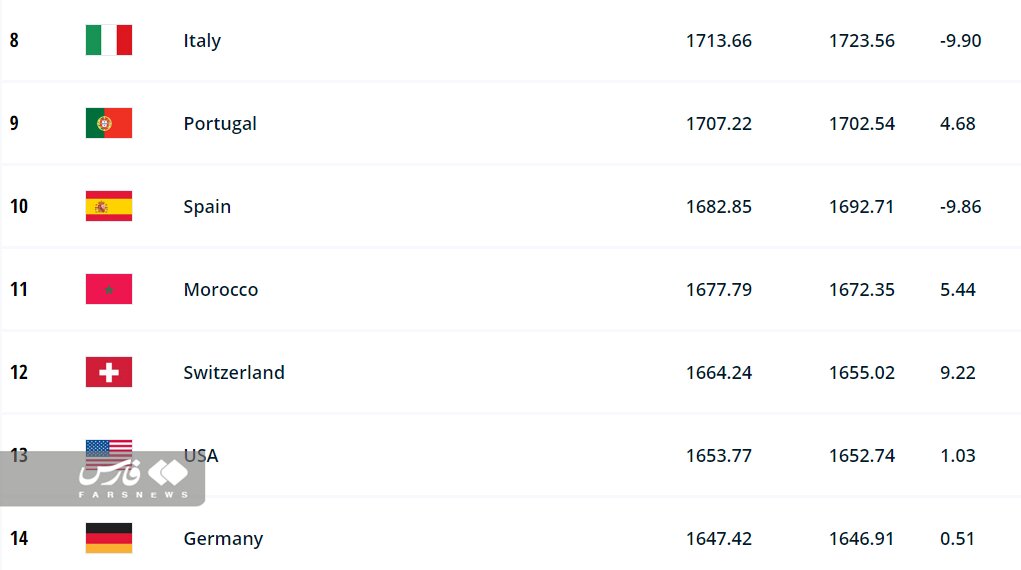This screenshot has height=570, width=1021.
Task: Click Switzerland's points change 9.22
Action: [957, 373]
